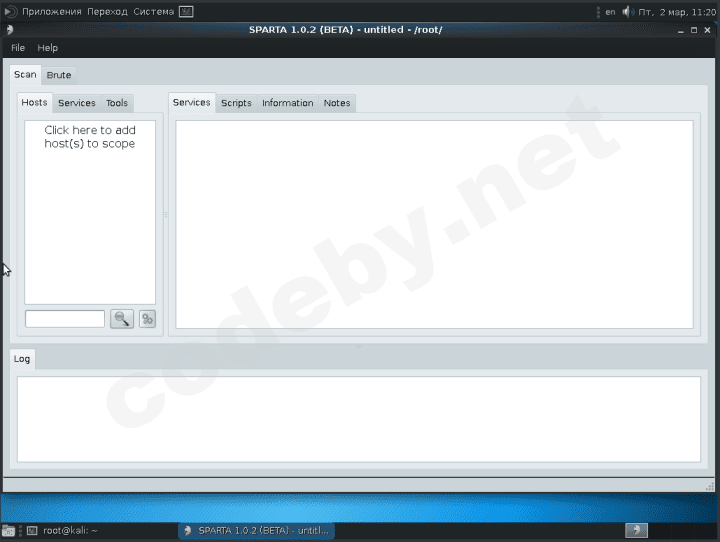Viewport: 720px width, 542px height.
Task: Select the right-panel Services tab
Action: click(191, 102)
